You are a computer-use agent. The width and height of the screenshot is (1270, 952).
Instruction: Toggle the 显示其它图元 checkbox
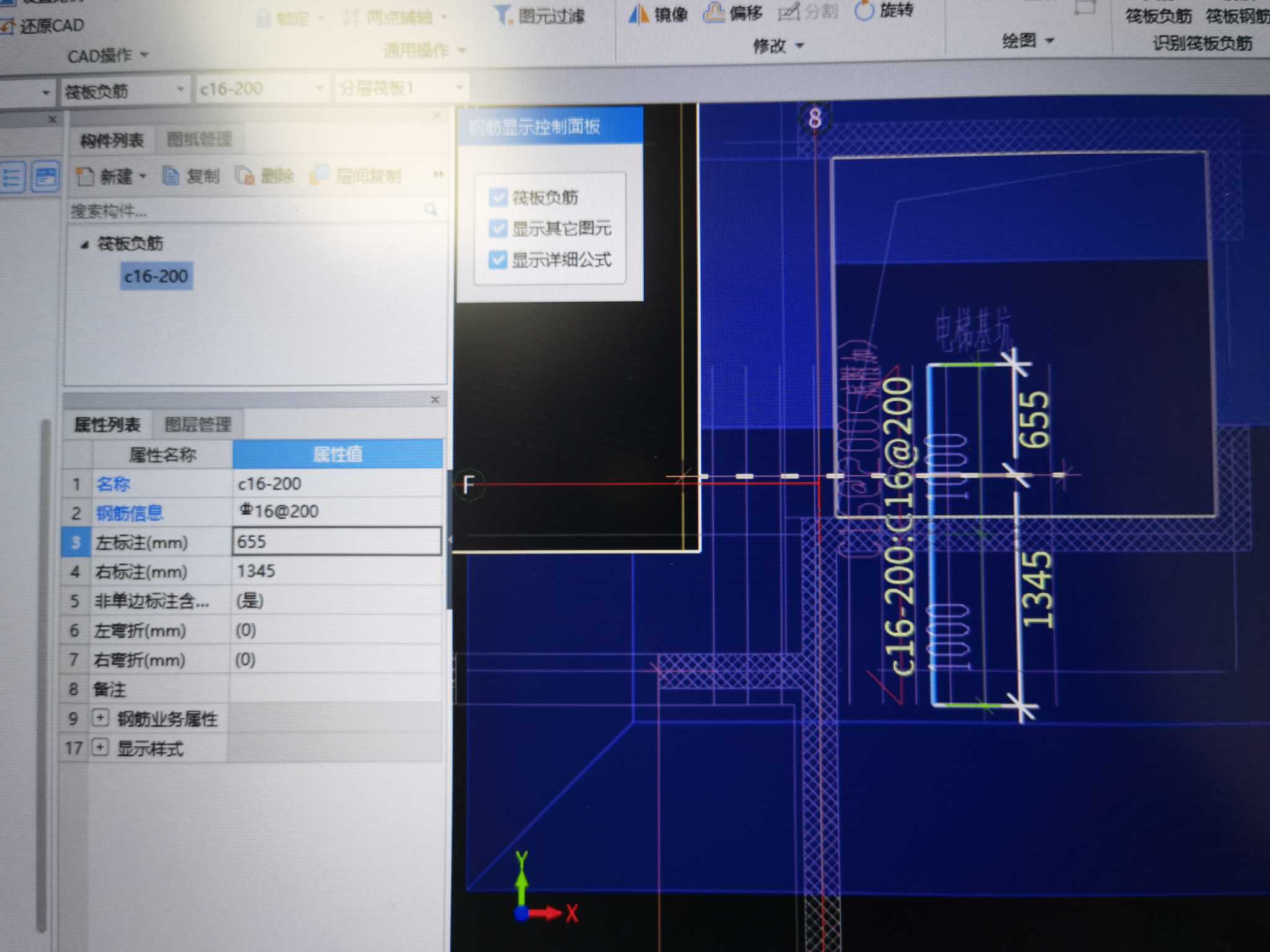(498, 228)
